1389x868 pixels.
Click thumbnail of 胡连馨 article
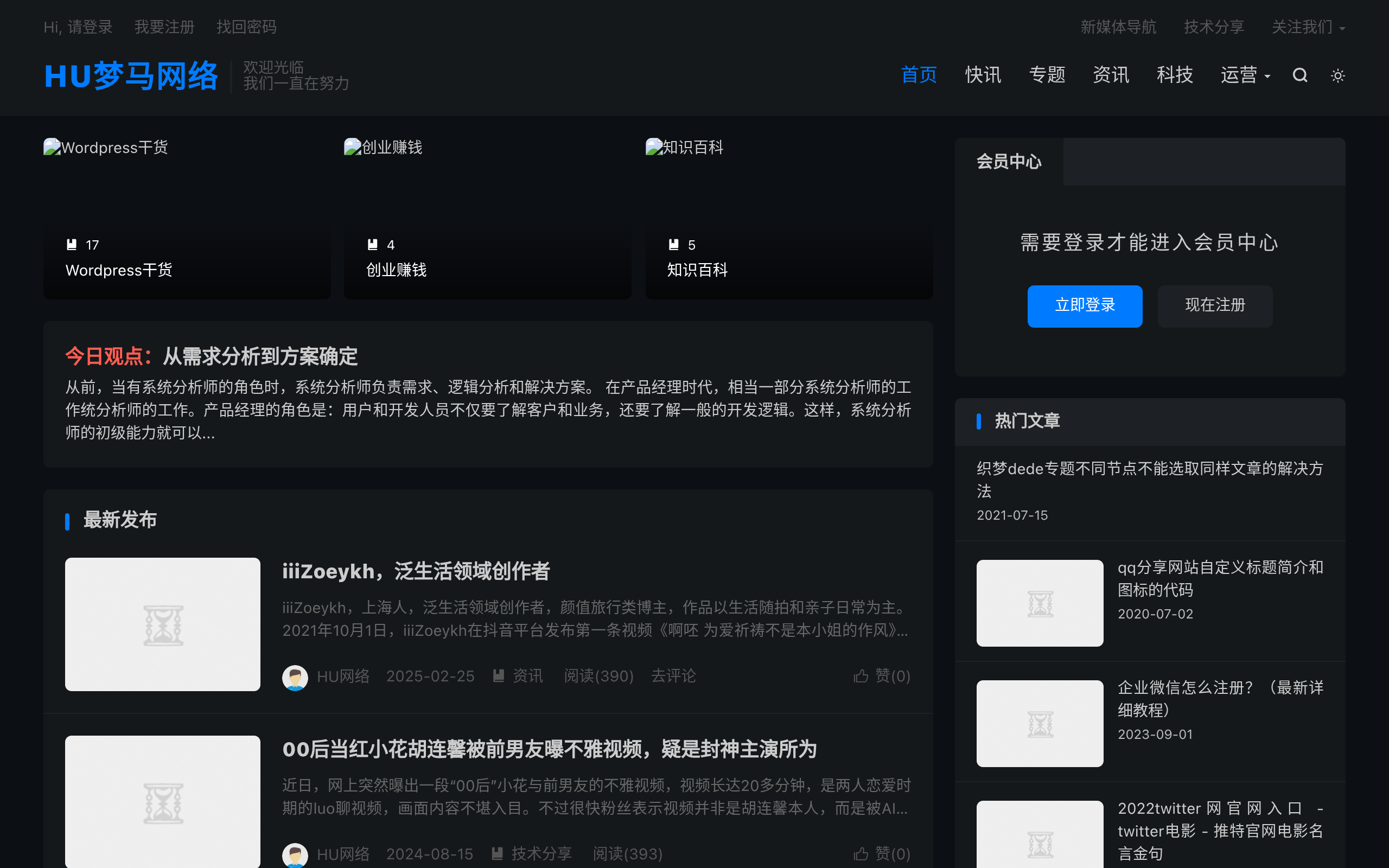coord(162,802)
